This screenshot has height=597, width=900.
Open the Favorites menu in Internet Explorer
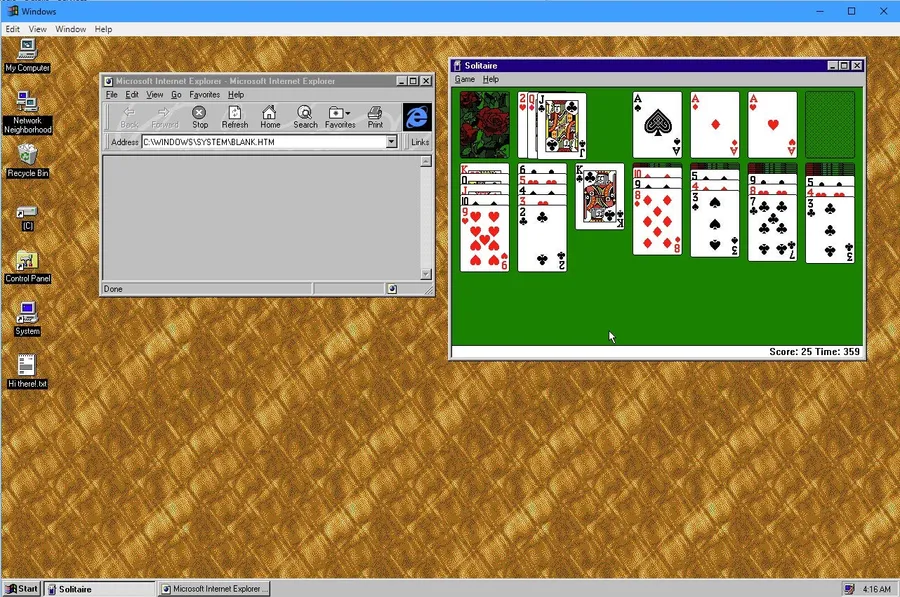(204, 95)
